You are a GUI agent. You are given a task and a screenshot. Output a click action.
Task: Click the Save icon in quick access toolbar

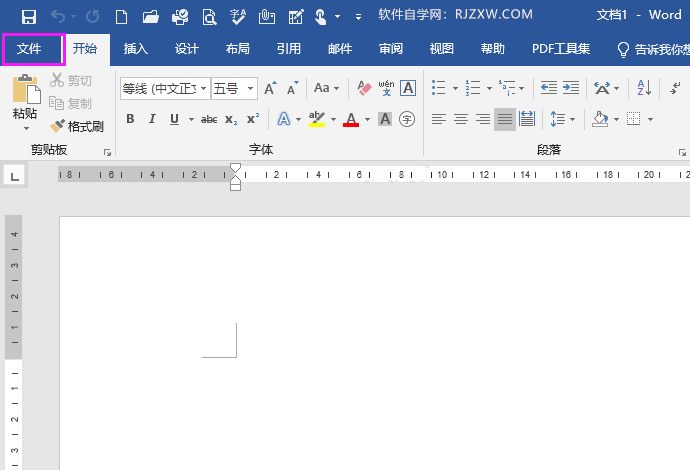(28, 16)
